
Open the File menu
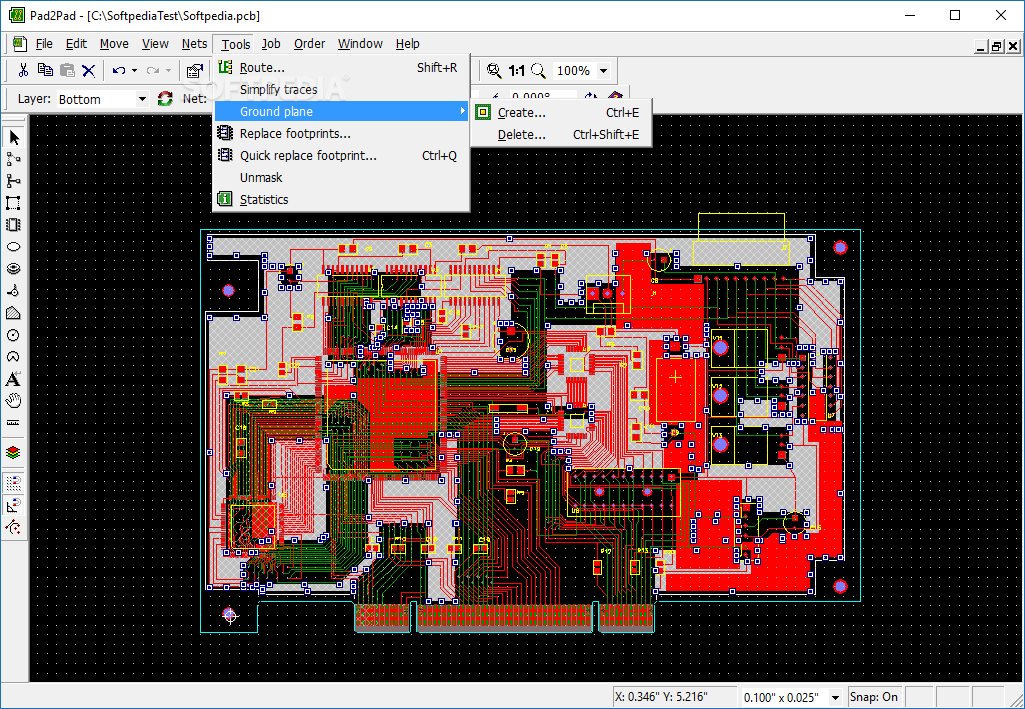point(44,44)
